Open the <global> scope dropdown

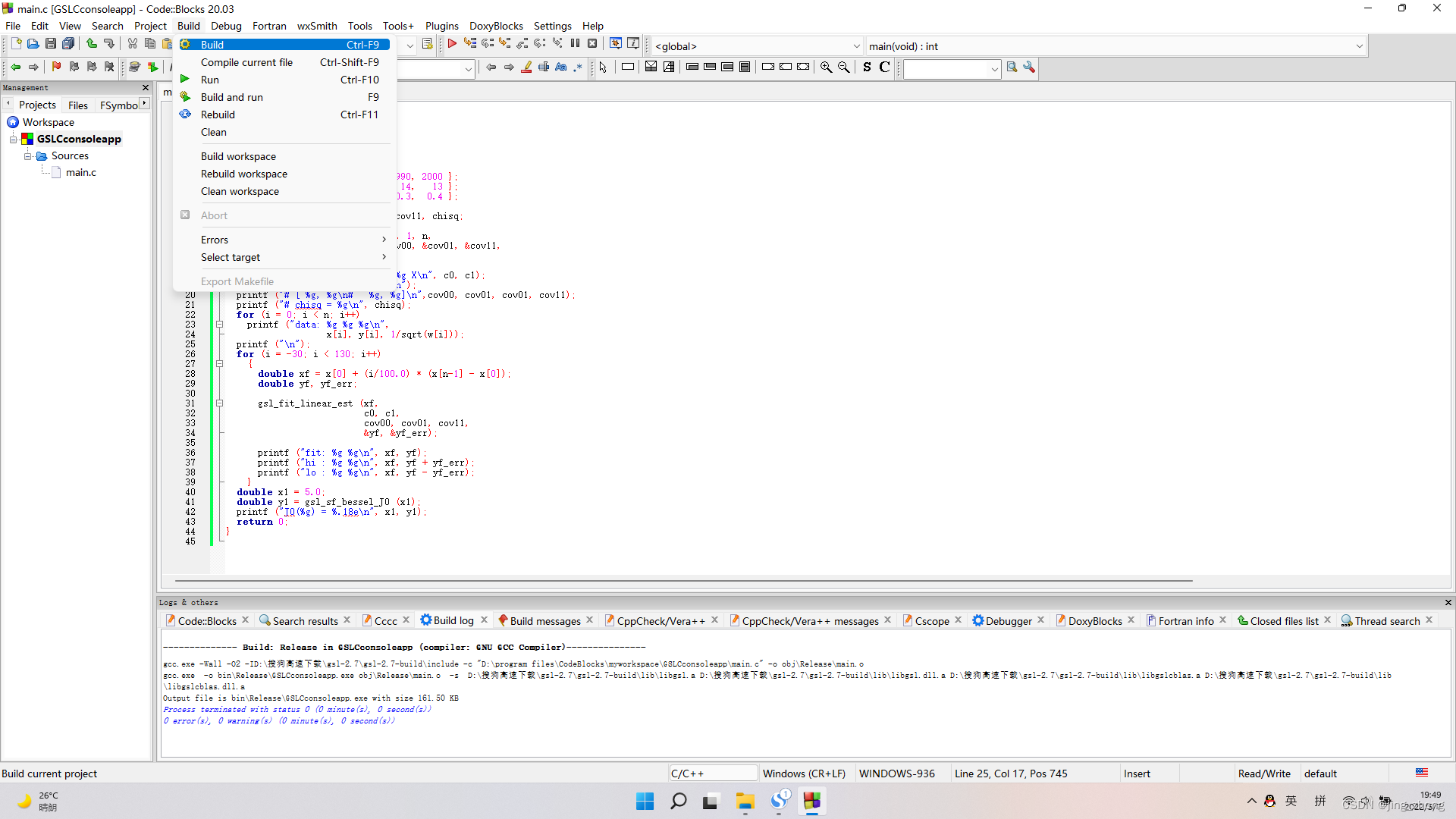point(758,46)
